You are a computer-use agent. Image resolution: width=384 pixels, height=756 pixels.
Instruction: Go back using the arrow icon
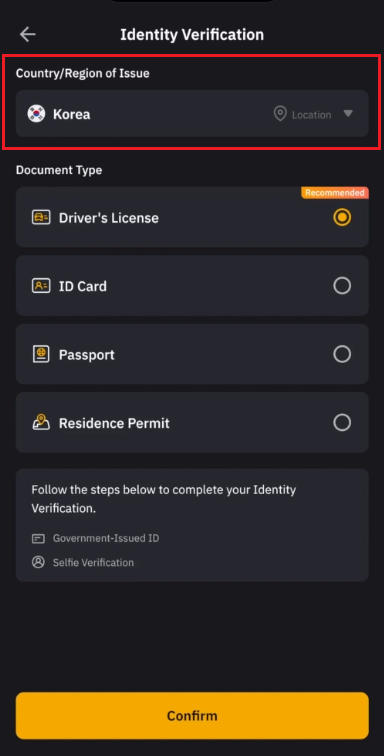(27, 34)
